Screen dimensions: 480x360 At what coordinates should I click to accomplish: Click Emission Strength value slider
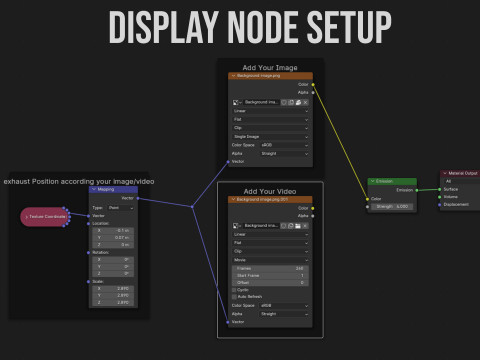[391, 207]
